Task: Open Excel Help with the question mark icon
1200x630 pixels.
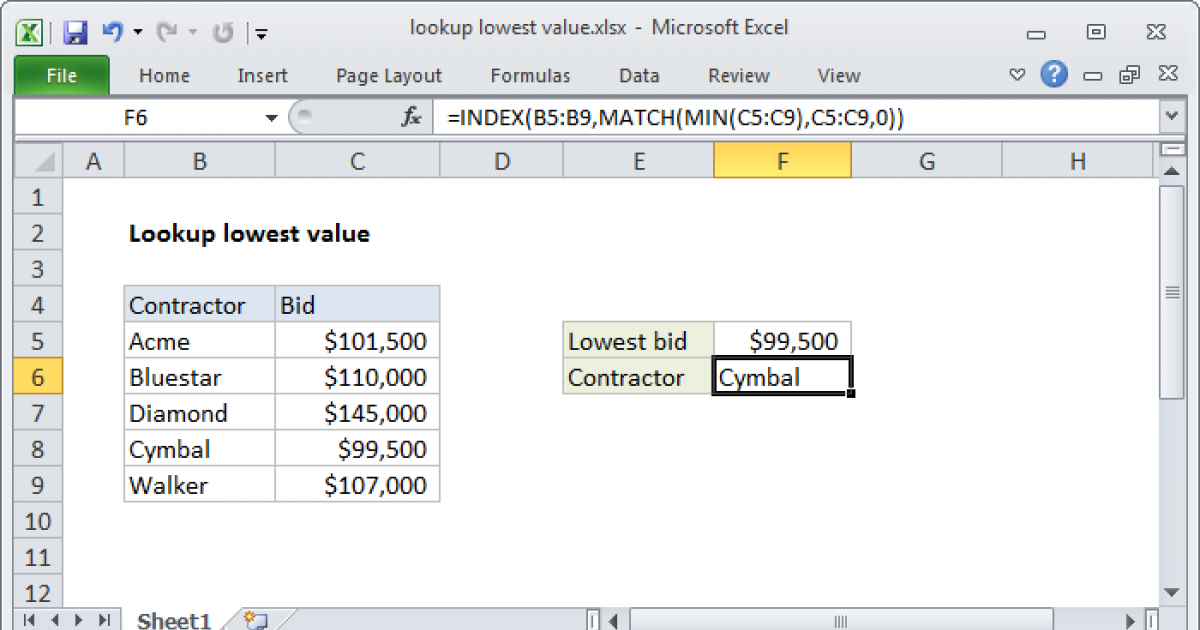Action: coord(1054,75)
